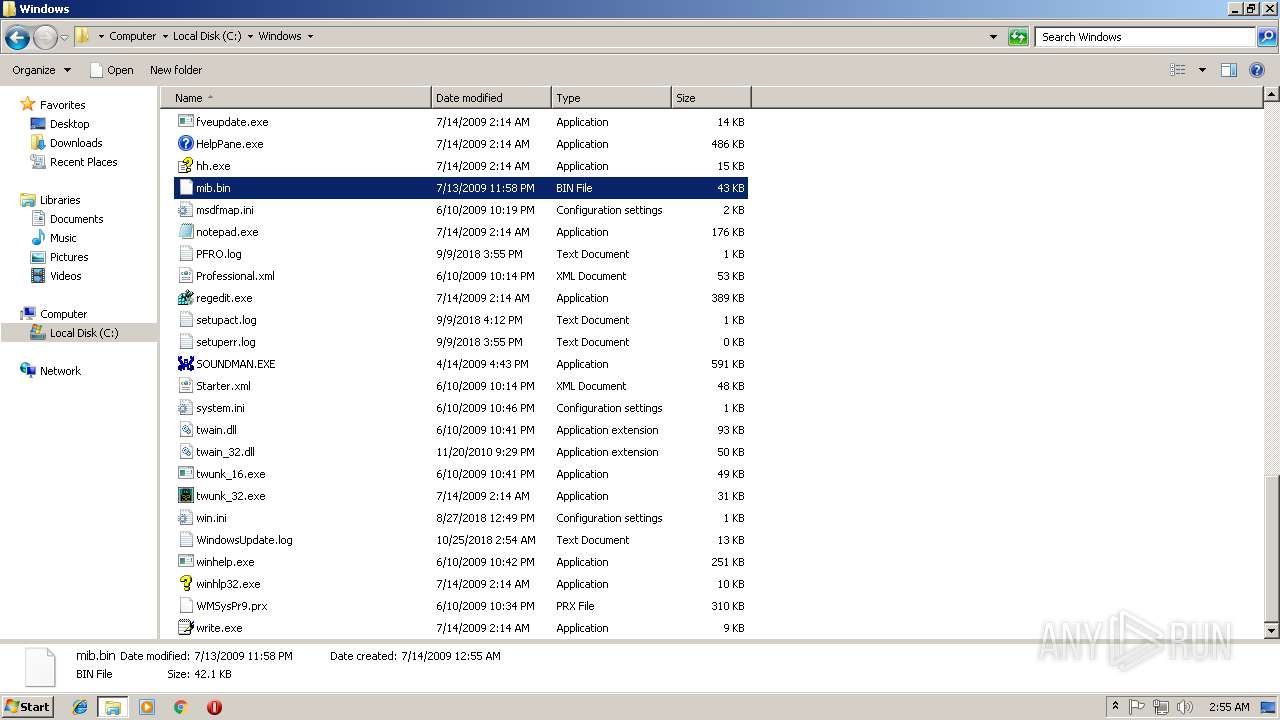Change view with the views icon
This screenshot has height=720, width=1280.
pos(1178,70)
